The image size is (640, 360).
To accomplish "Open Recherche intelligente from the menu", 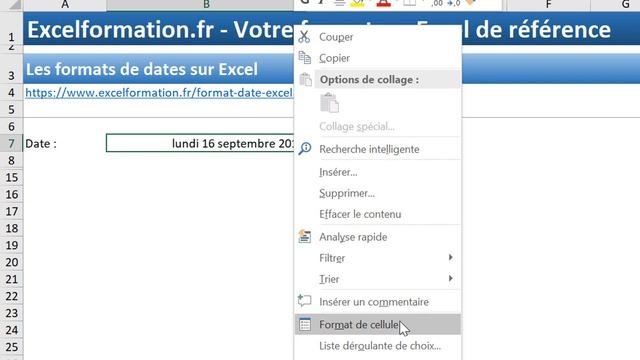I will pos(378,149).
